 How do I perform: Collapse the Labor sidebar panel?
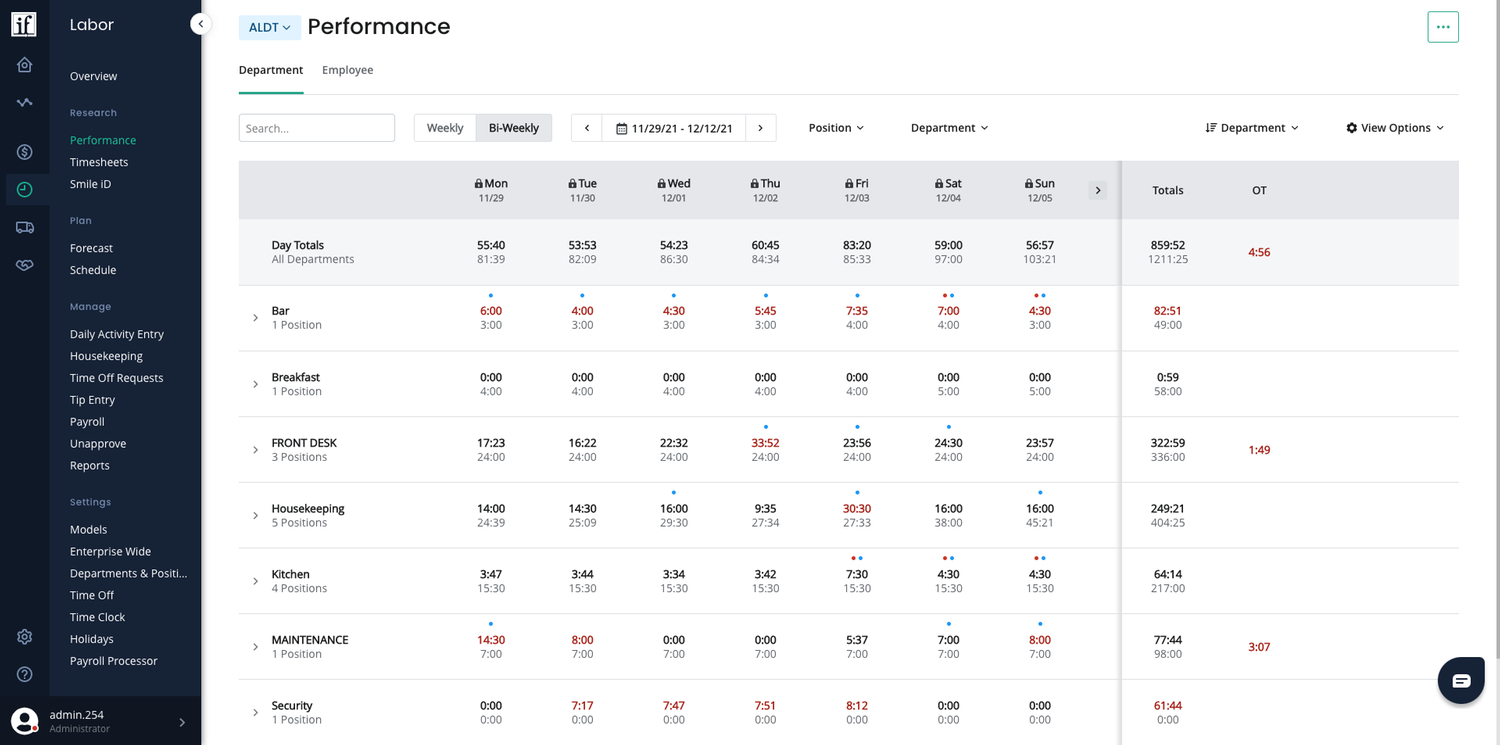[201, 24]
